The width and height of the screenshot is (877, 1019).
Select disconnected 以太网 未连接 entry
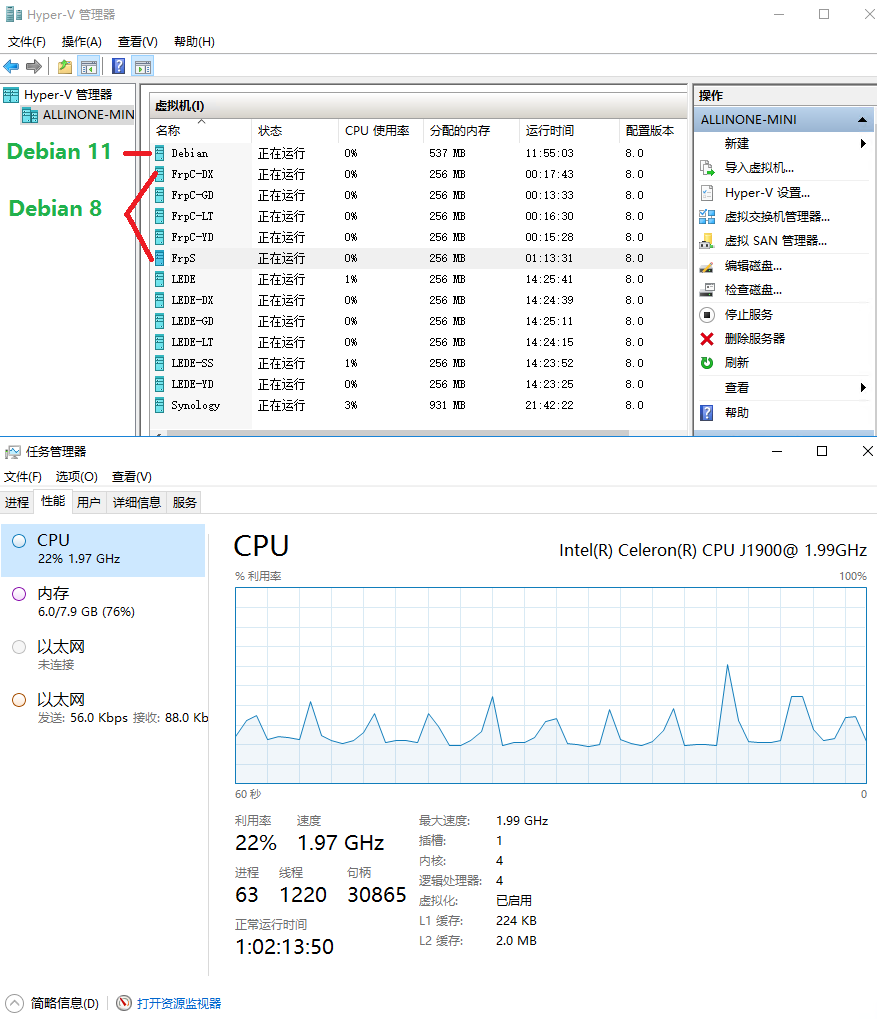coord(103,655)
